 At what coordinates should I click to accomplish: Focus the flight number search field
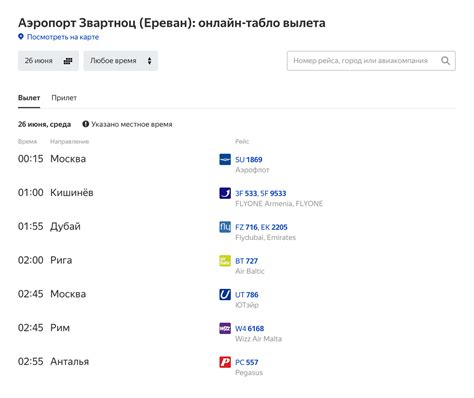pos(371,61)
